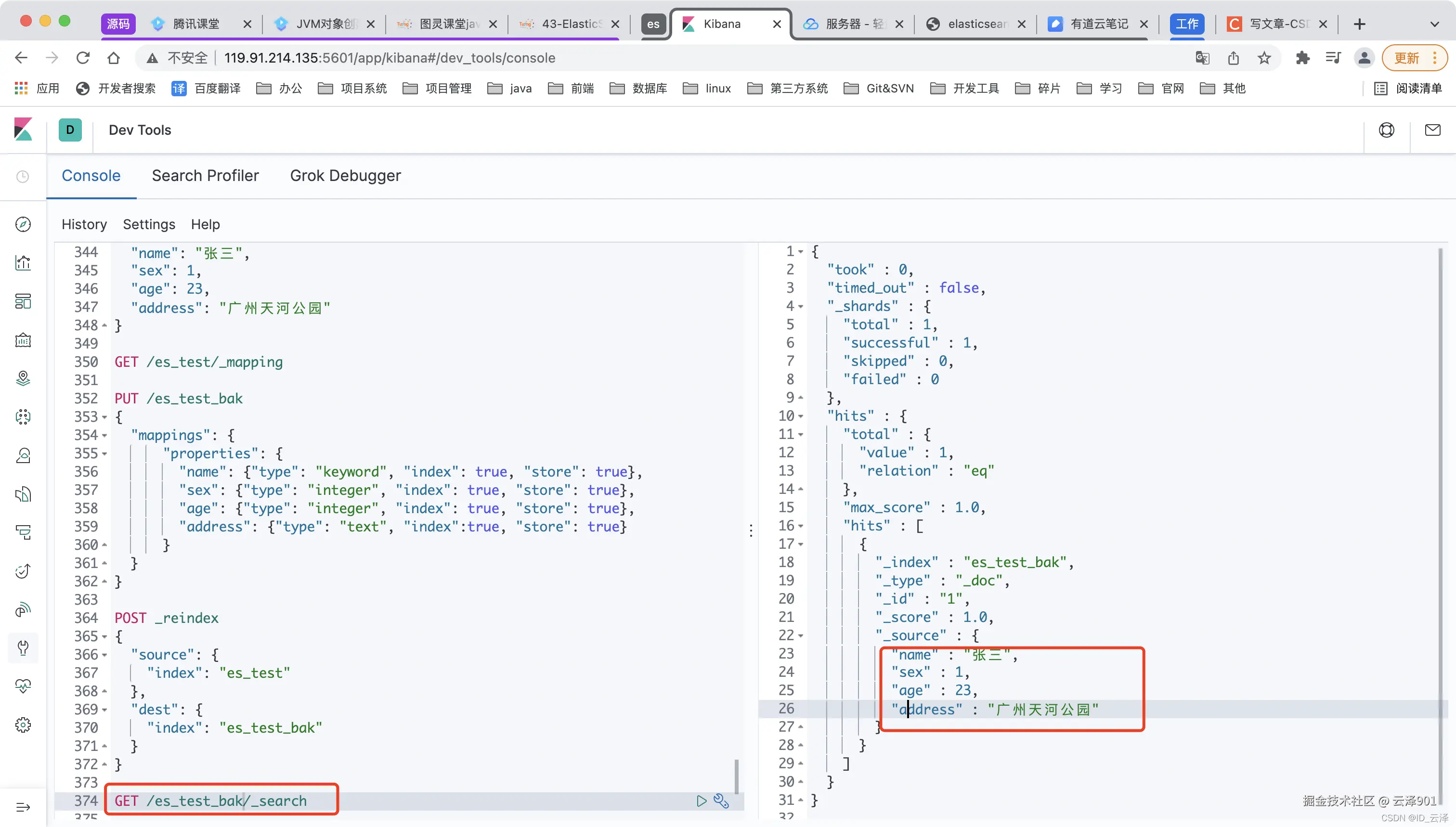Open Management gear icon in sidebar

click(x=23, y=725)
